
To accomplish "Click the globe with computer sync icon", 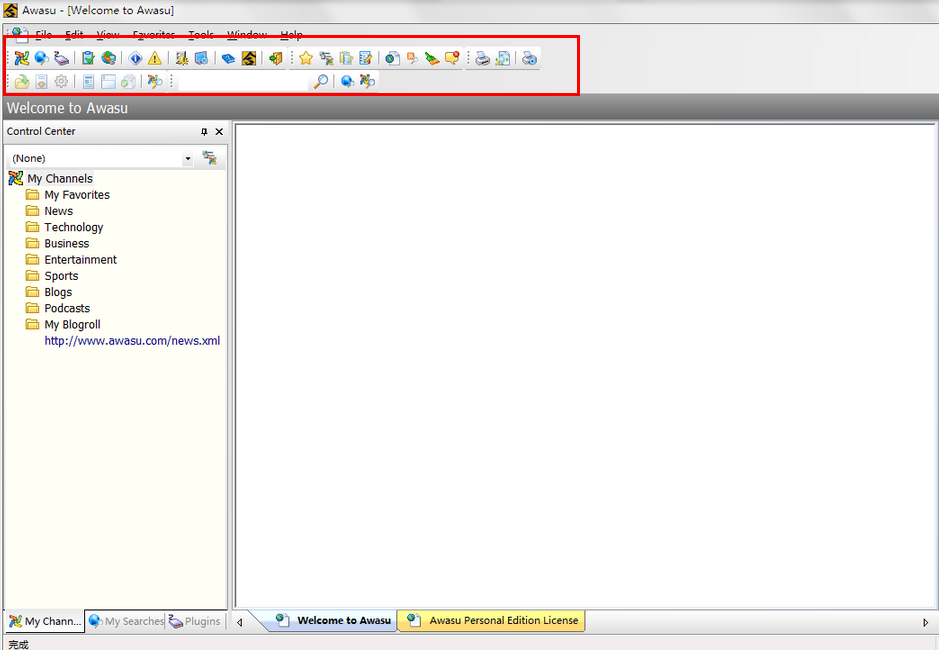I will point(108,58).
